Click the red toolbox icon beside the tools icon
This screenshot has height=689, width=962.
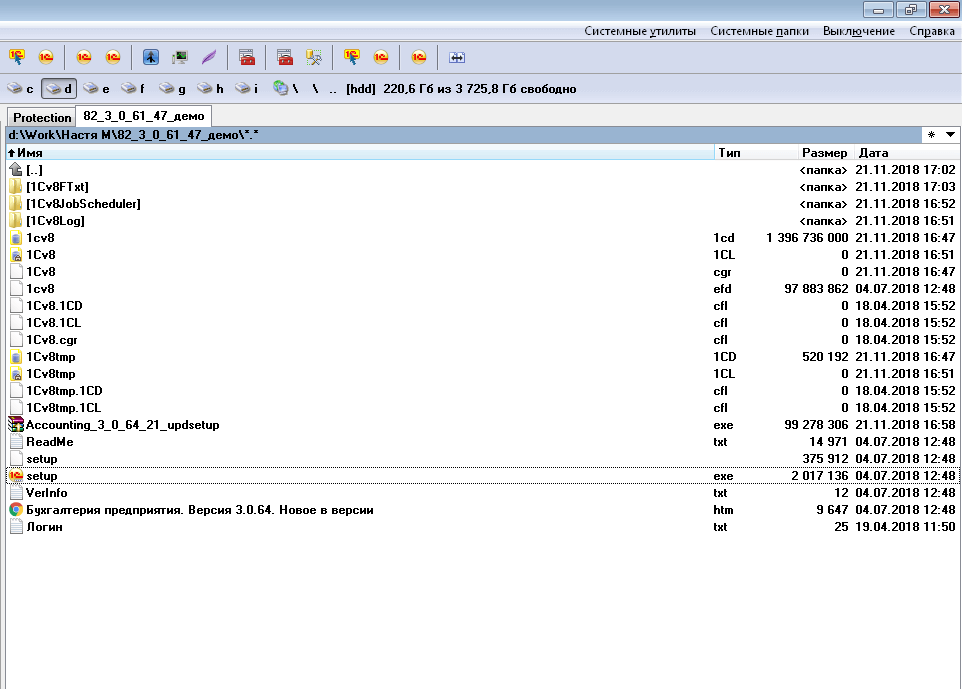coord(285,57)
